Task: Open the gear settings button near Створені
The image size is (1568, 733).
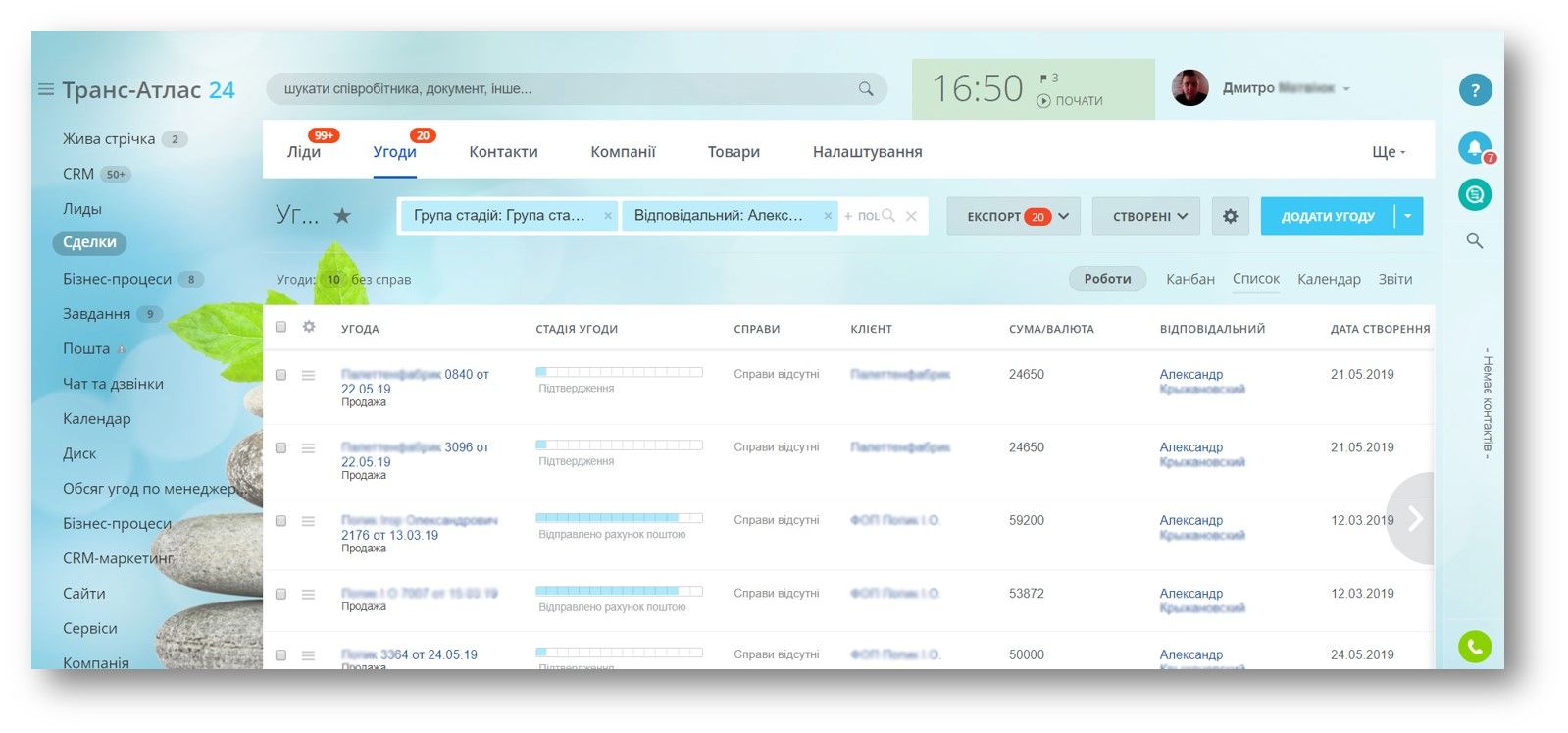Action: pos(1230,216)
